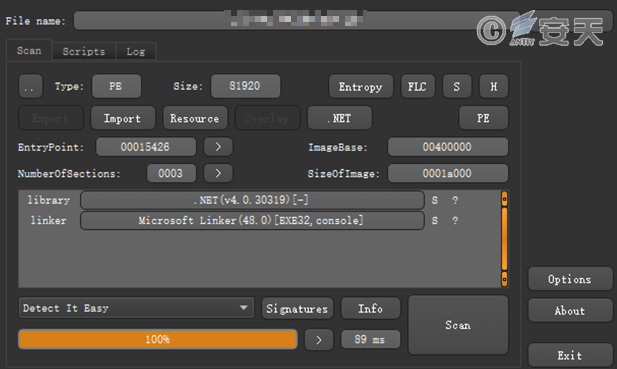The width and height of the screenshot is (617, 369).
Task: Click the question mark in linker row
Action: tap(455, 221)
